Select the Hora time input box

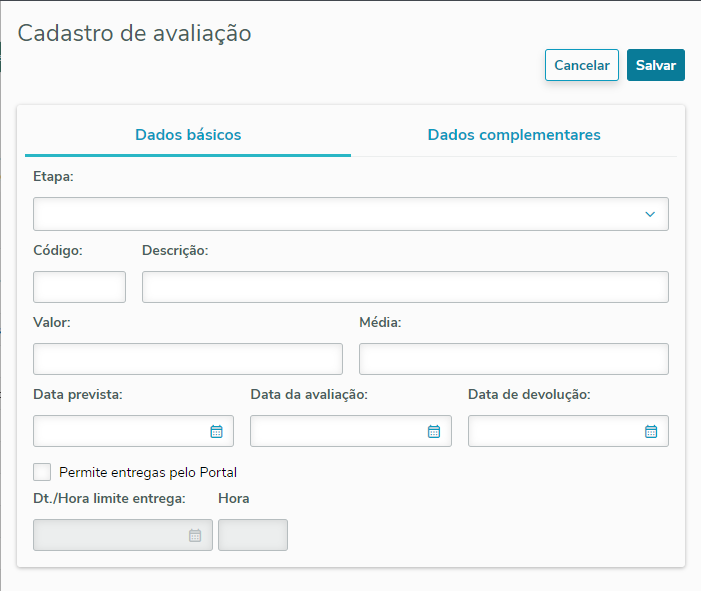(253, 535)
